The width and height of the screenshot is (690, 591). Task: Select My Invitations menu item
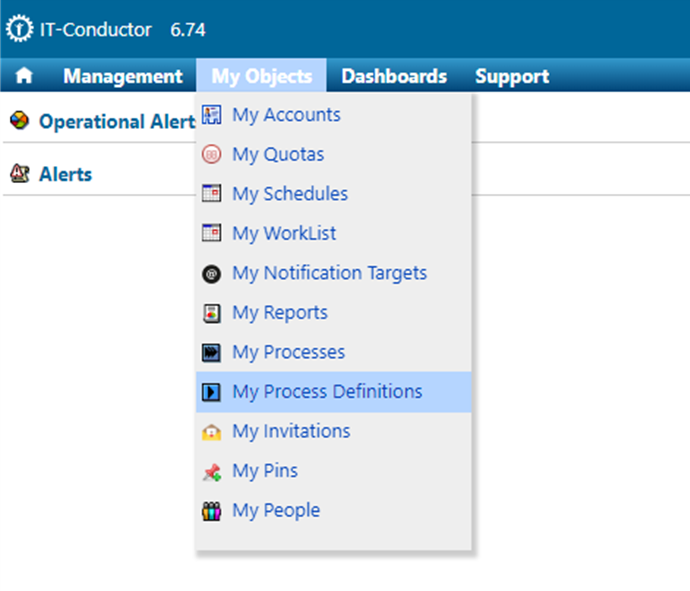click(x=291, y=431)
